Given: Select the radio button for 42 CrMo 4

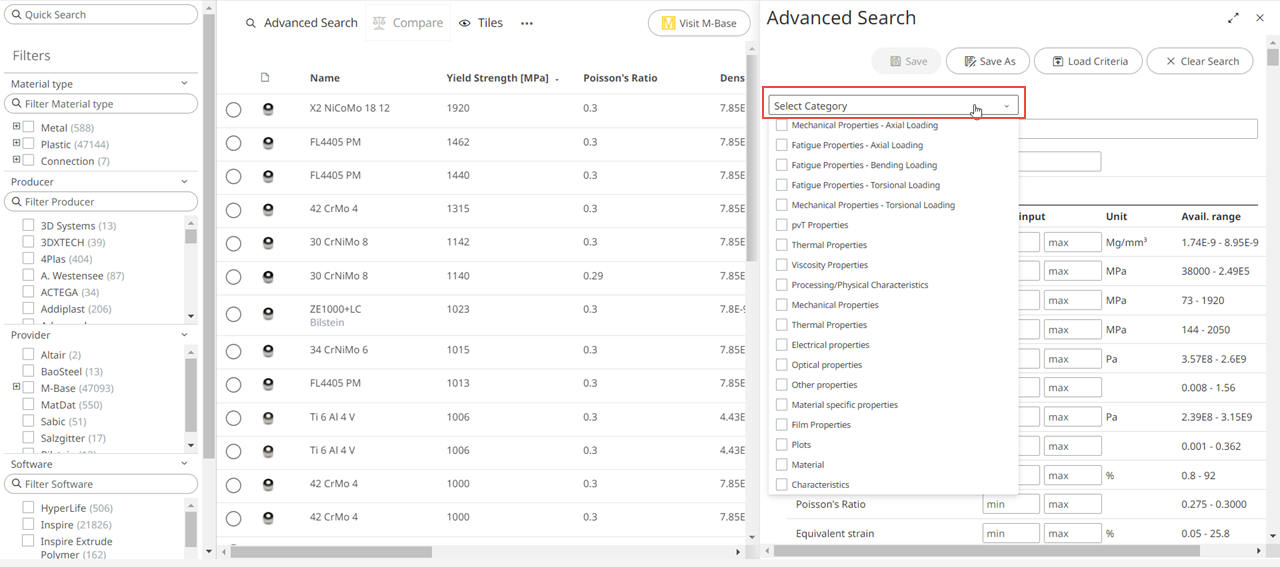Looking at the screenshot, I should [x=233, y=210].
